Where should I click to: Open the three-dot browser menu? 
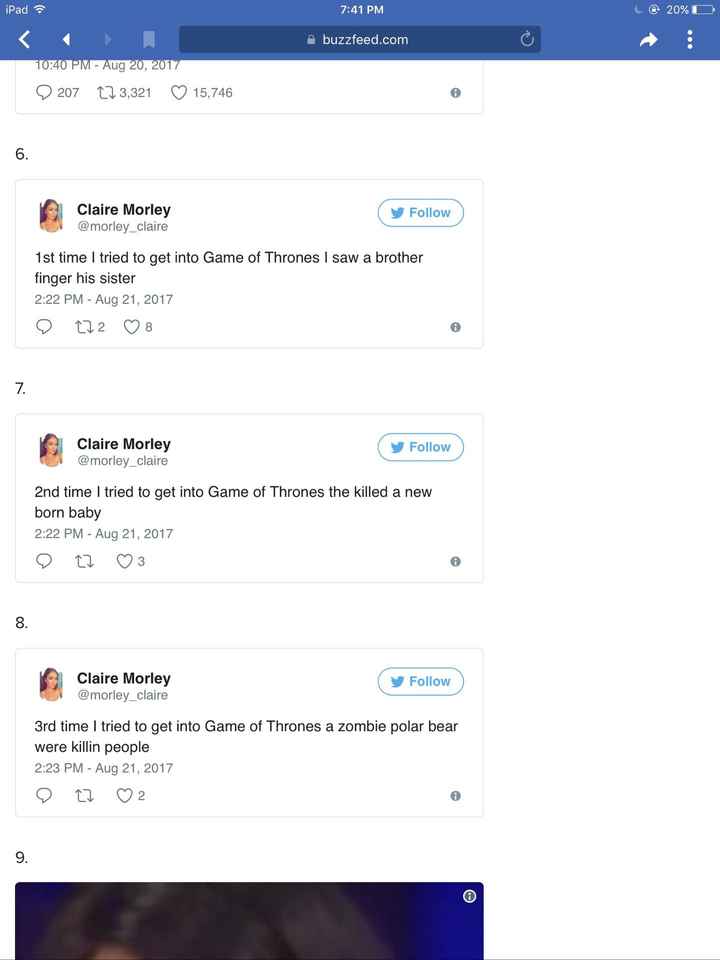(x=690, y=40)
